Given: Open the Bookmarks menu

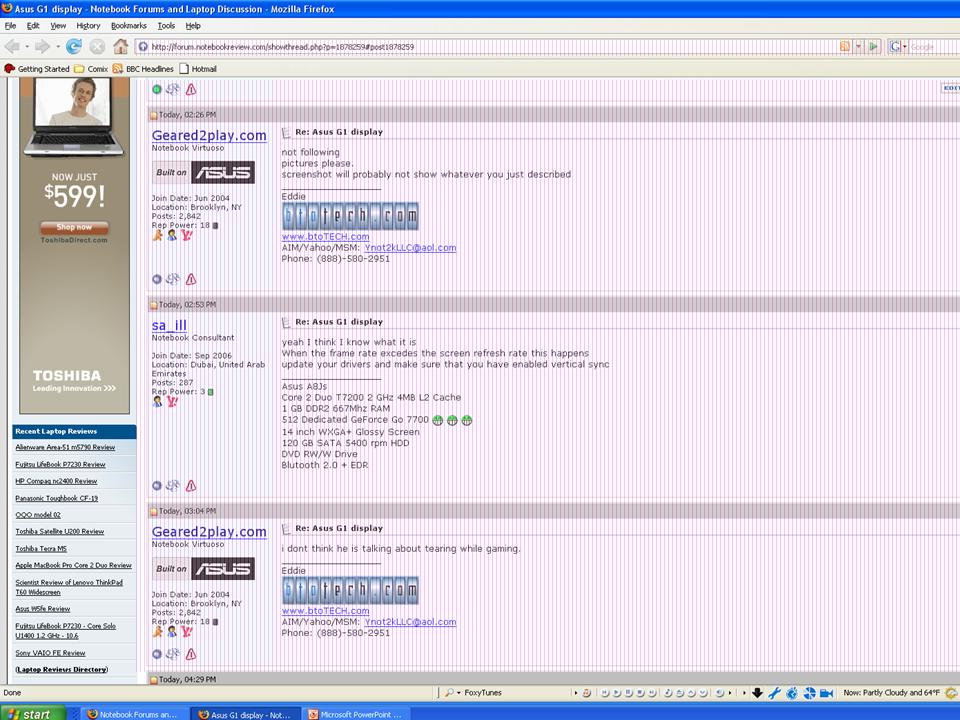Looking at the screenshot, I should [x=129, y=26].
